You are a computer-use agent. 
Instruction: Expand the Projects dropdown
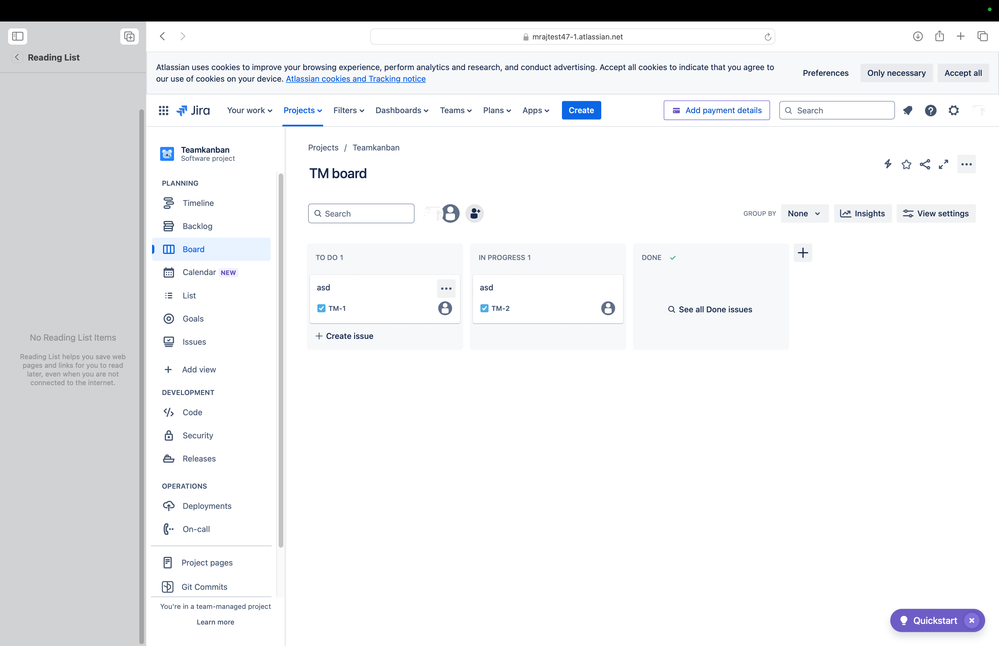click(x=303, y=110)
